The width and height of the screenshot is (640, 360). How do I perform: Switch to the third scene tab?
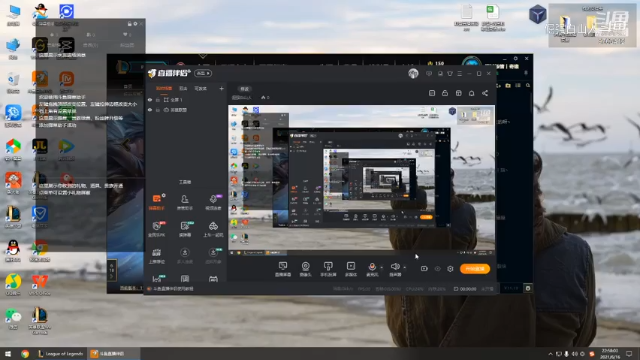point(200,88)
